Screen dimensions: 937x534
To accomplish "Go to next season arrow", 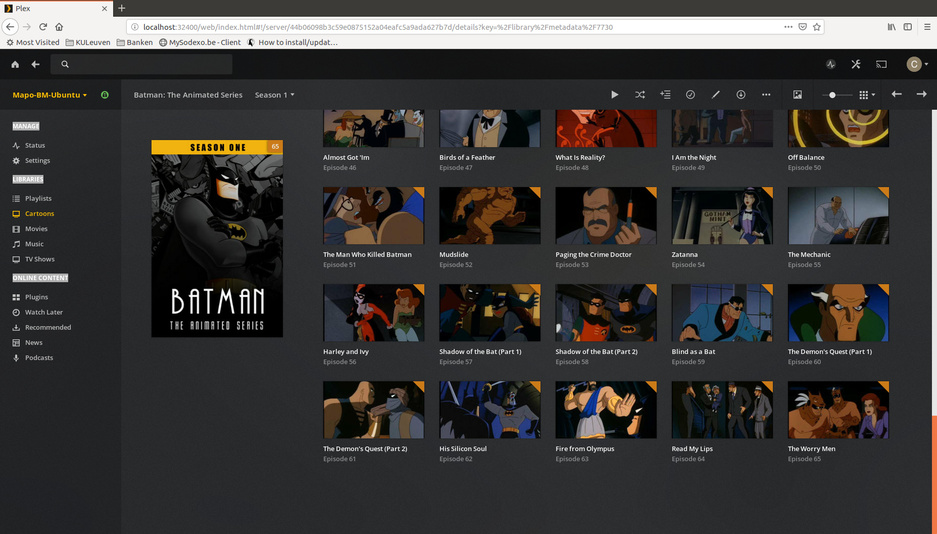I will point(921,94).
